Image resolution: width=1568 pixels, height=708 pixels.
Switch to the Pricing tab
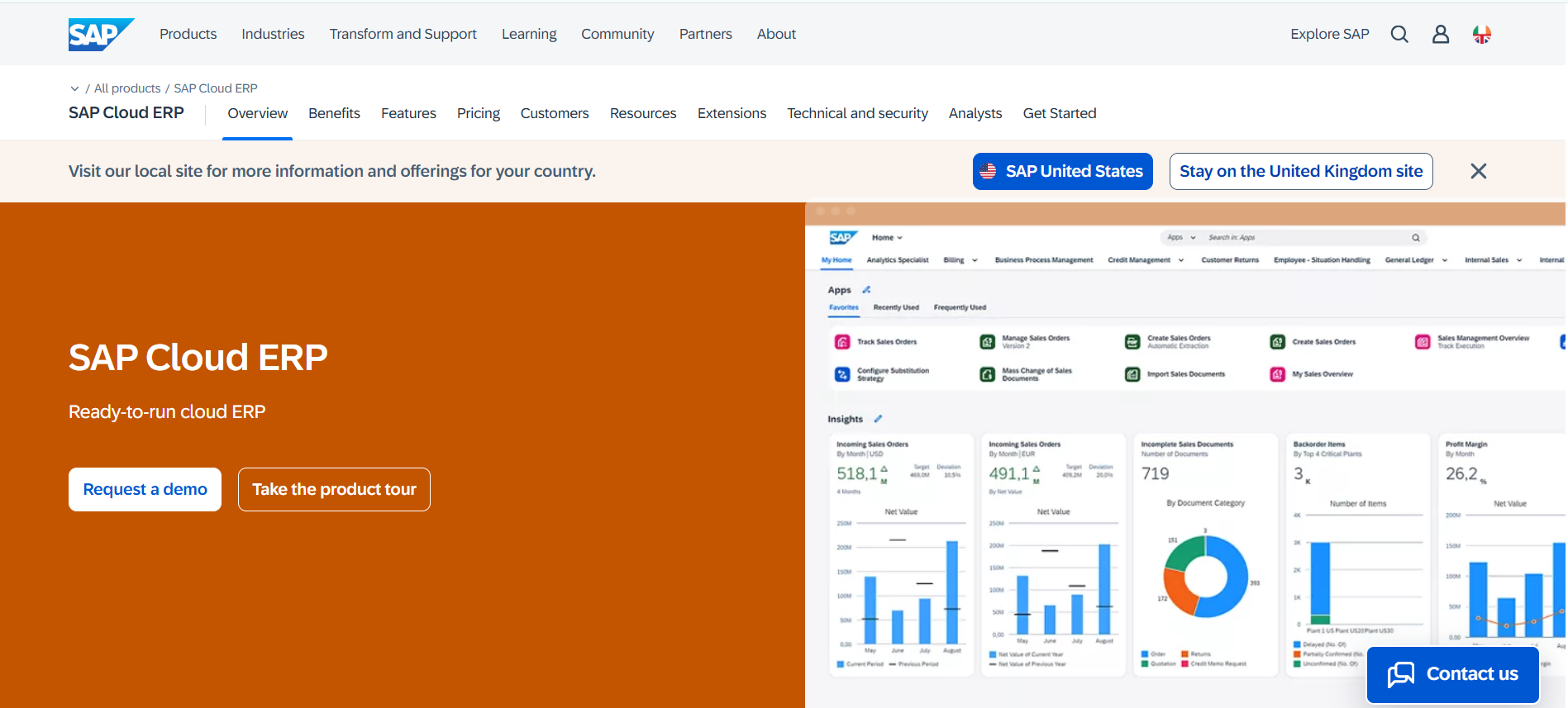click(478, 113)
